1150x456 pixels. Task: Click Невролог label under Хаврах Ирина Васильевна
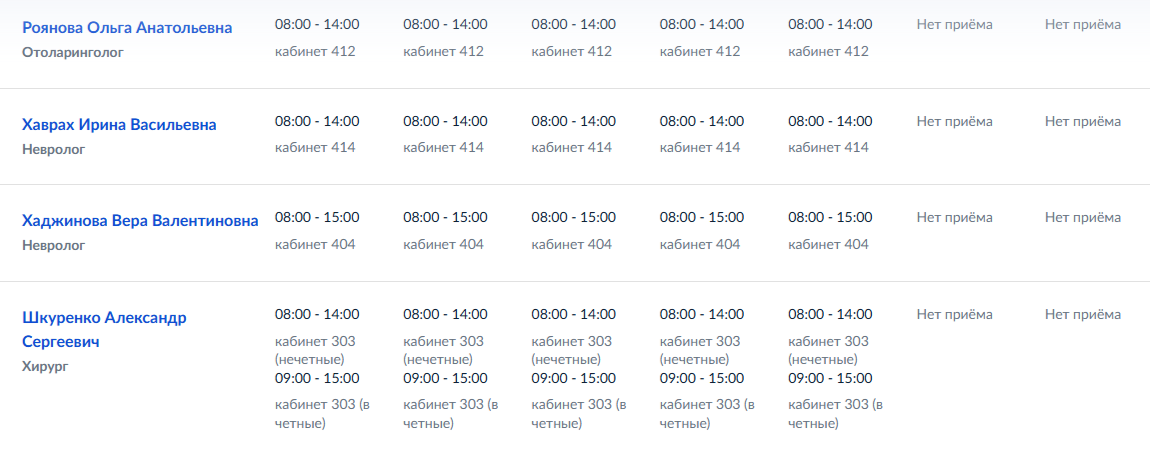pos(54,149)
